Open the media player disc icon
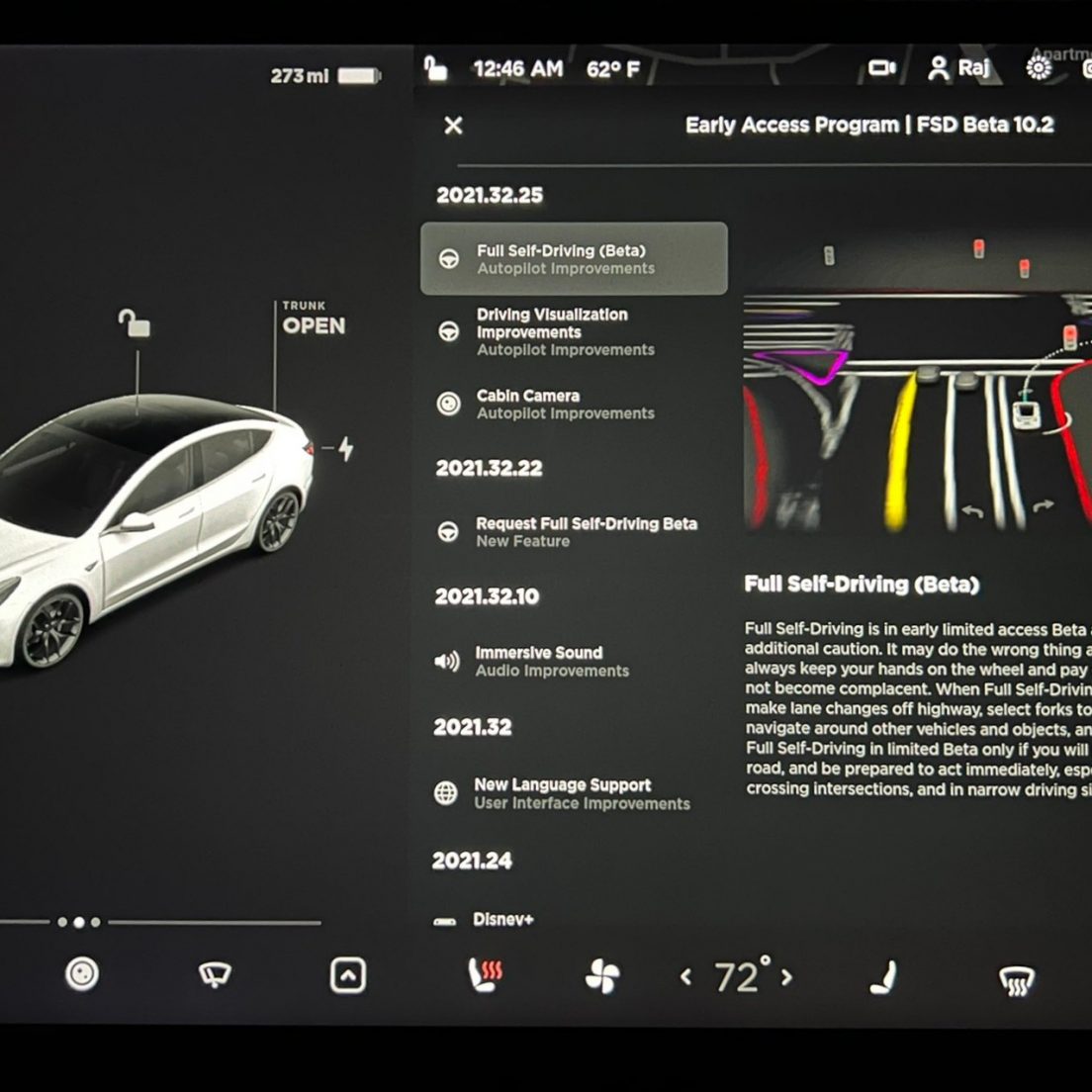This screenshot has height=1092, width=1092. click(x=82, y=973)
